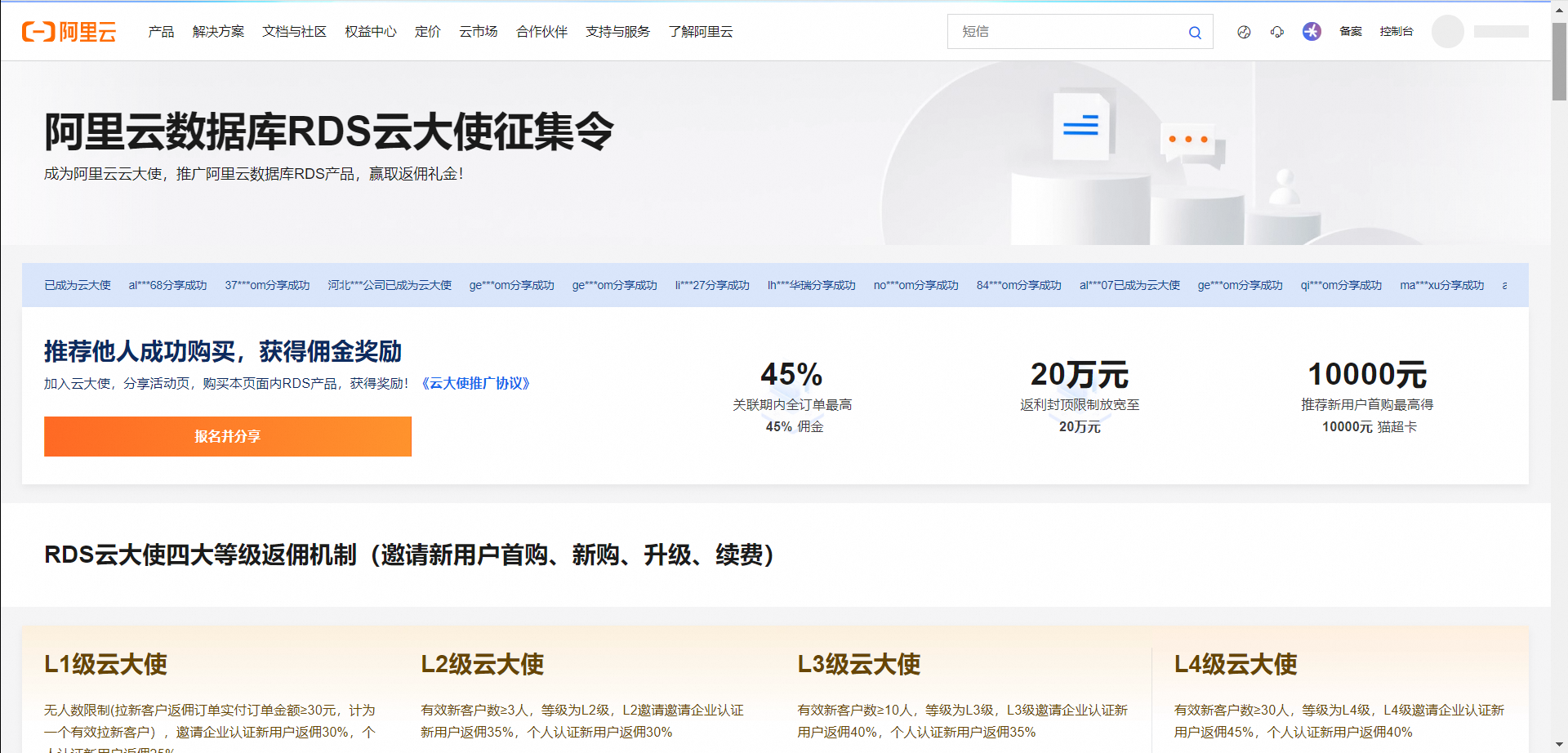This screenshot has height=753, width=1568.
Task: Click the L1级云大使 card title
Action: pos(106,664)
